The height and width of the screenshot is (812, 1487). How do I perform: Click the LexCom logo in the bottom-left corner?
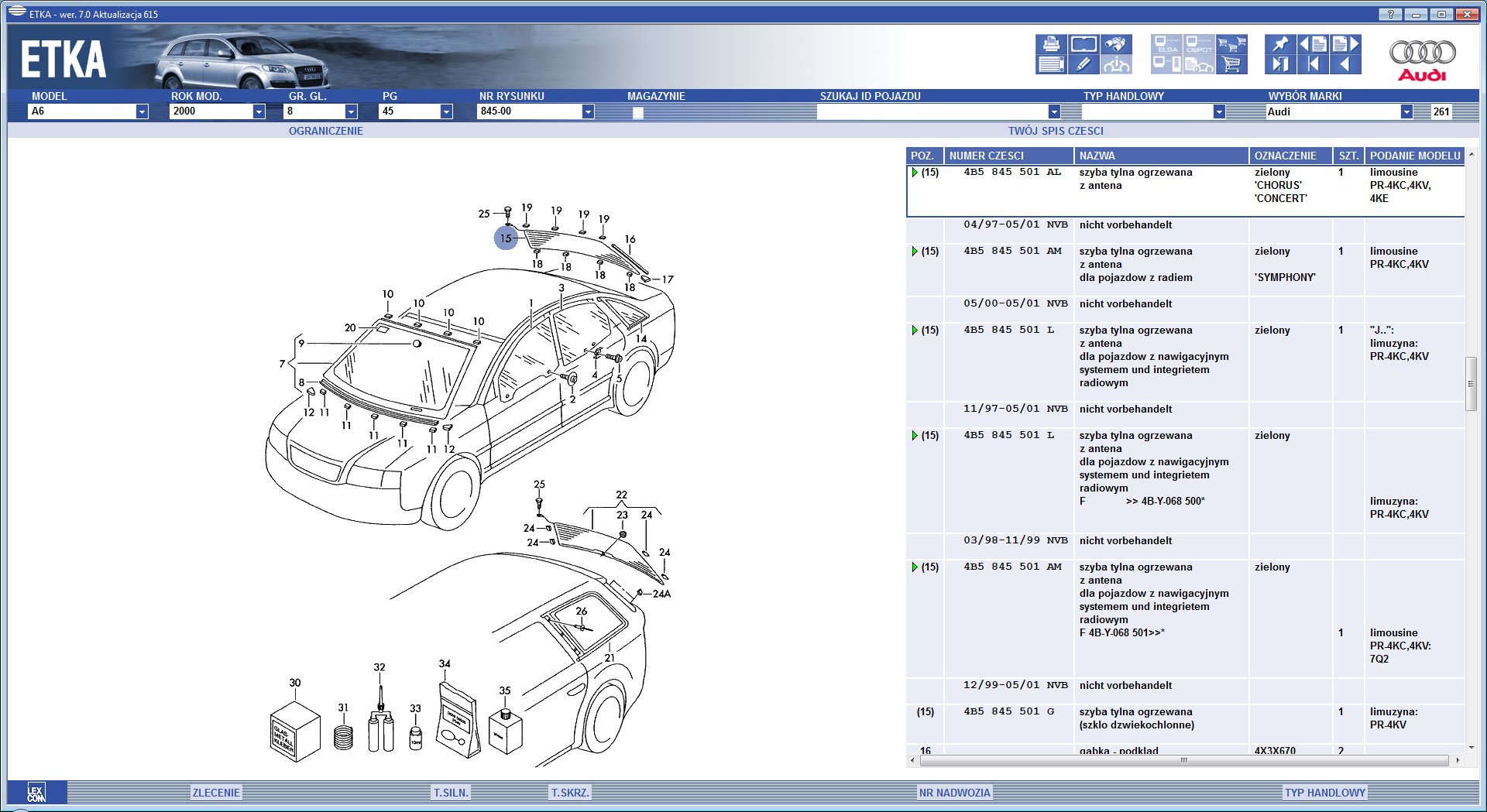click(x=36, y=793)
